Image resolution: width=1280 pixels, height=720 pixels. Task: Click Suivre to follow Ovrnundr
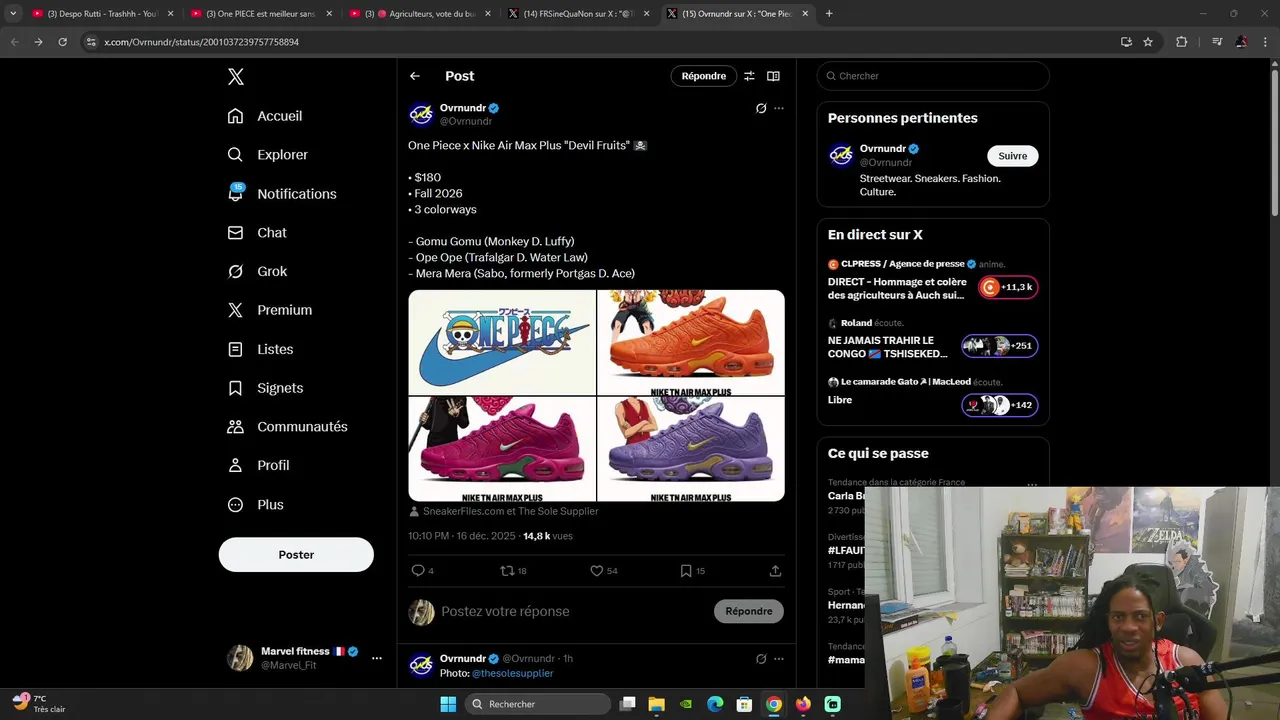point(1013,156)
